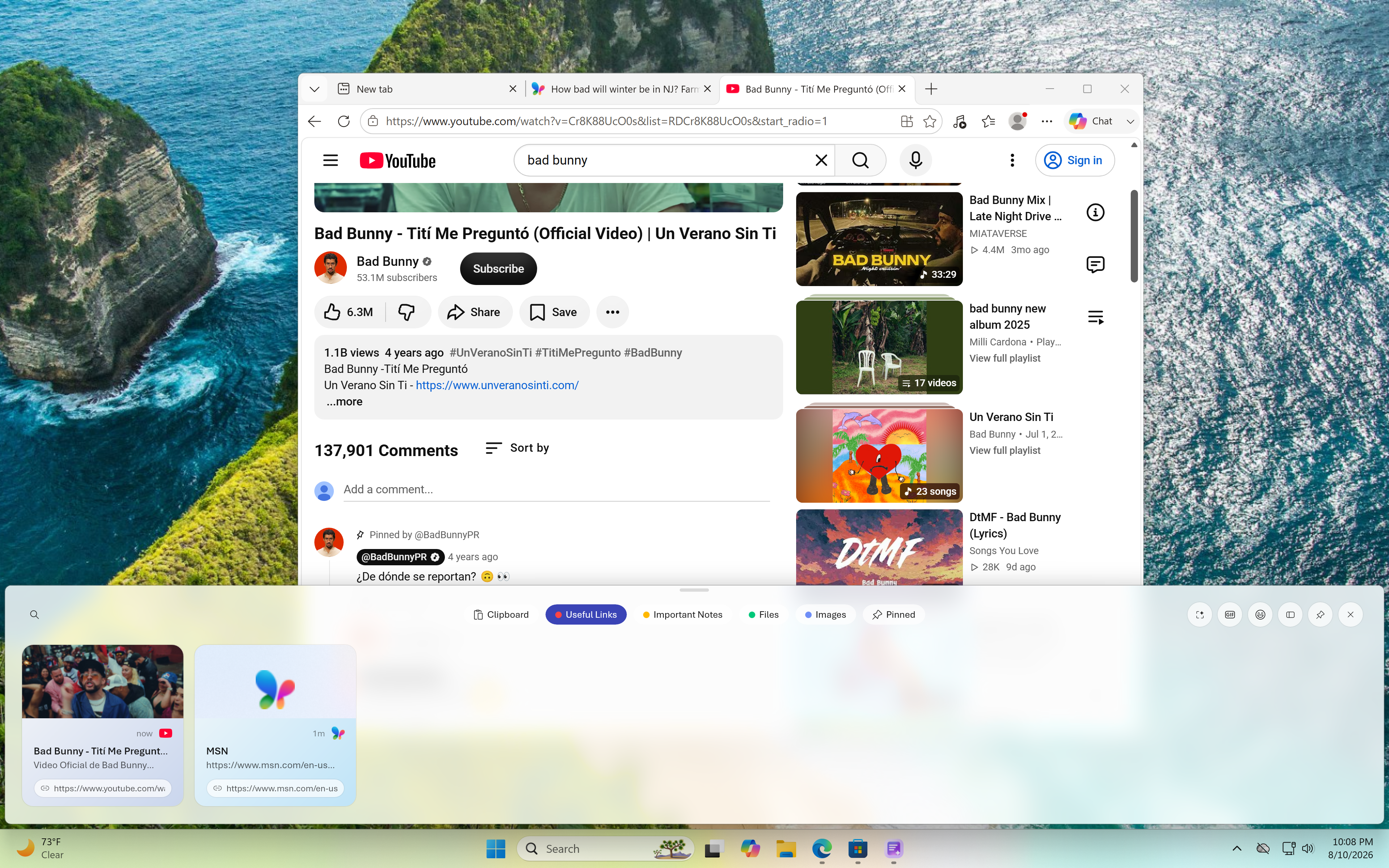Focus the 'Add a comment' field
Image resolution: width=1389 pixels, height=868 pixels.
(x=556, y=490)
